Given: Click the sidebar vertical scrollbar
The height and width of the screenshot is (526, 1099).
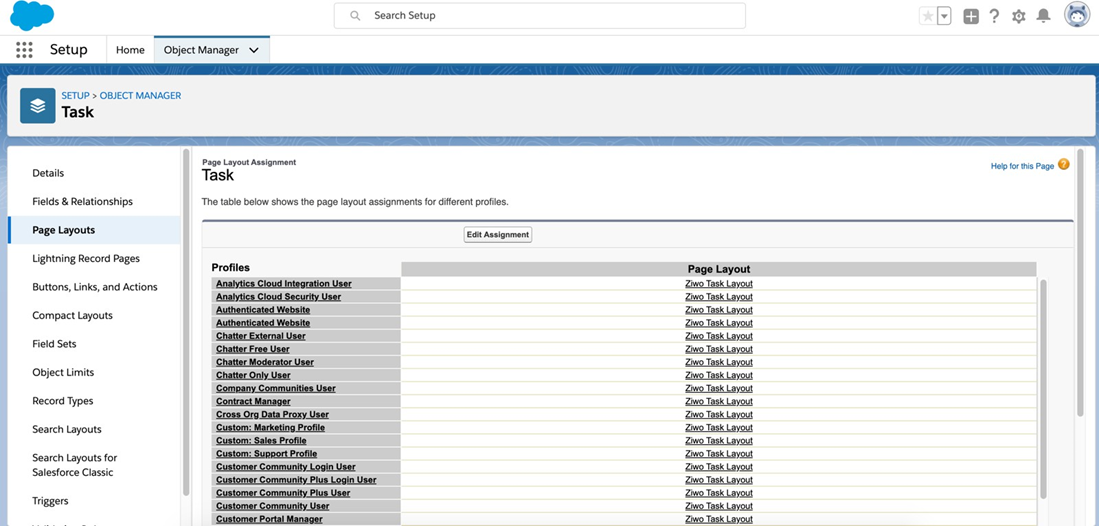Looking at the screenshot, I should coord(186,322).
